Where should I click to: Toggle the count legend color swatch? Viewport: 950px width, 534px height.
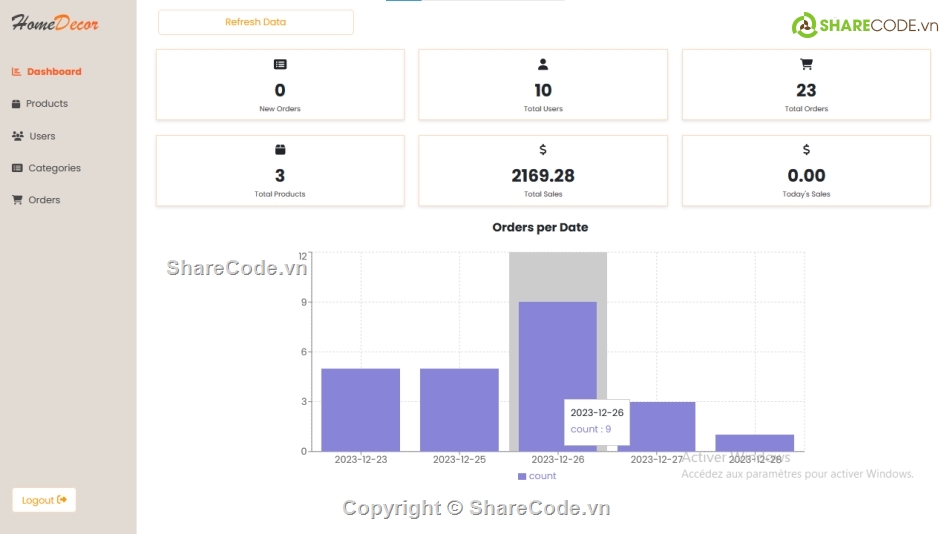pyautogui.click(x=522, y=476)
